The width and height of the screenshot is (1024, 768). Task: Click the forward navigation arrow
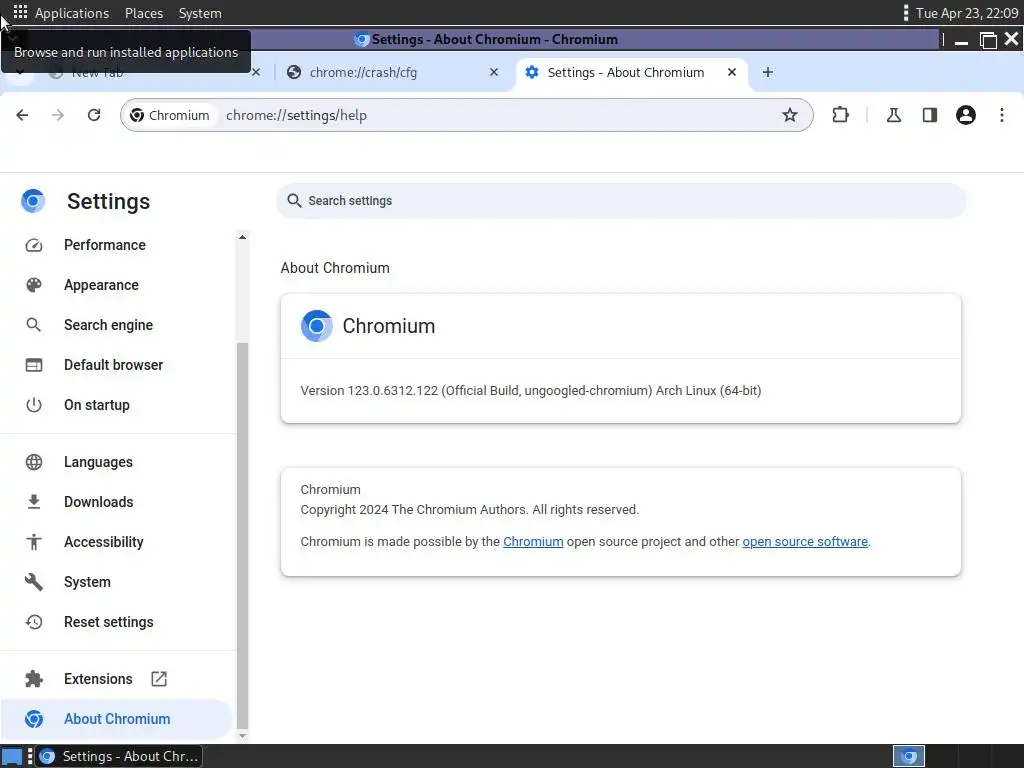click(57, 115)
